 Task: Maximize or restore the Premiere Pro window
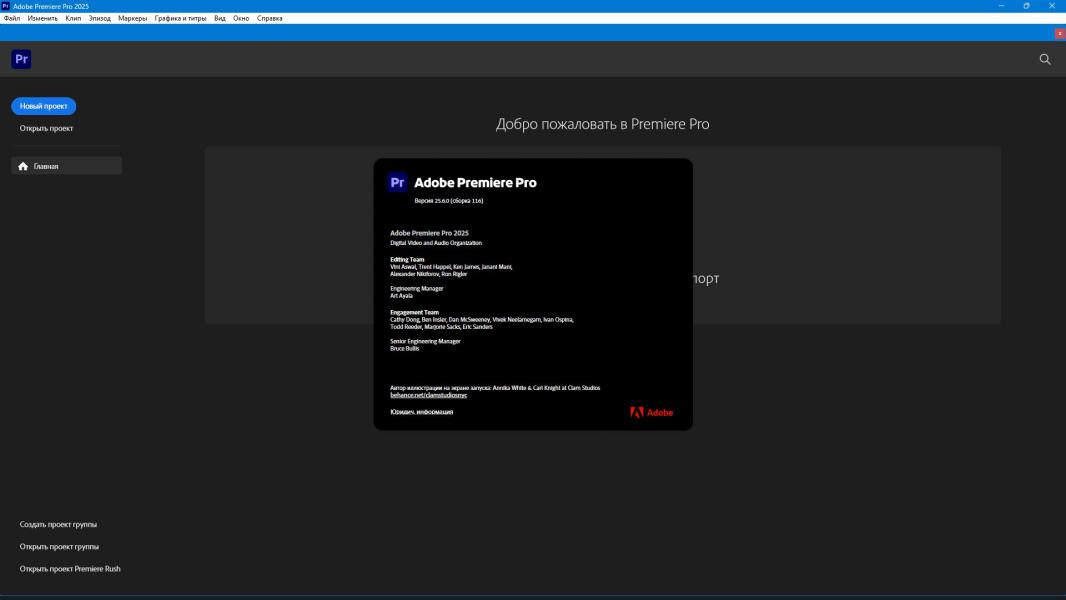(1026, 6)
